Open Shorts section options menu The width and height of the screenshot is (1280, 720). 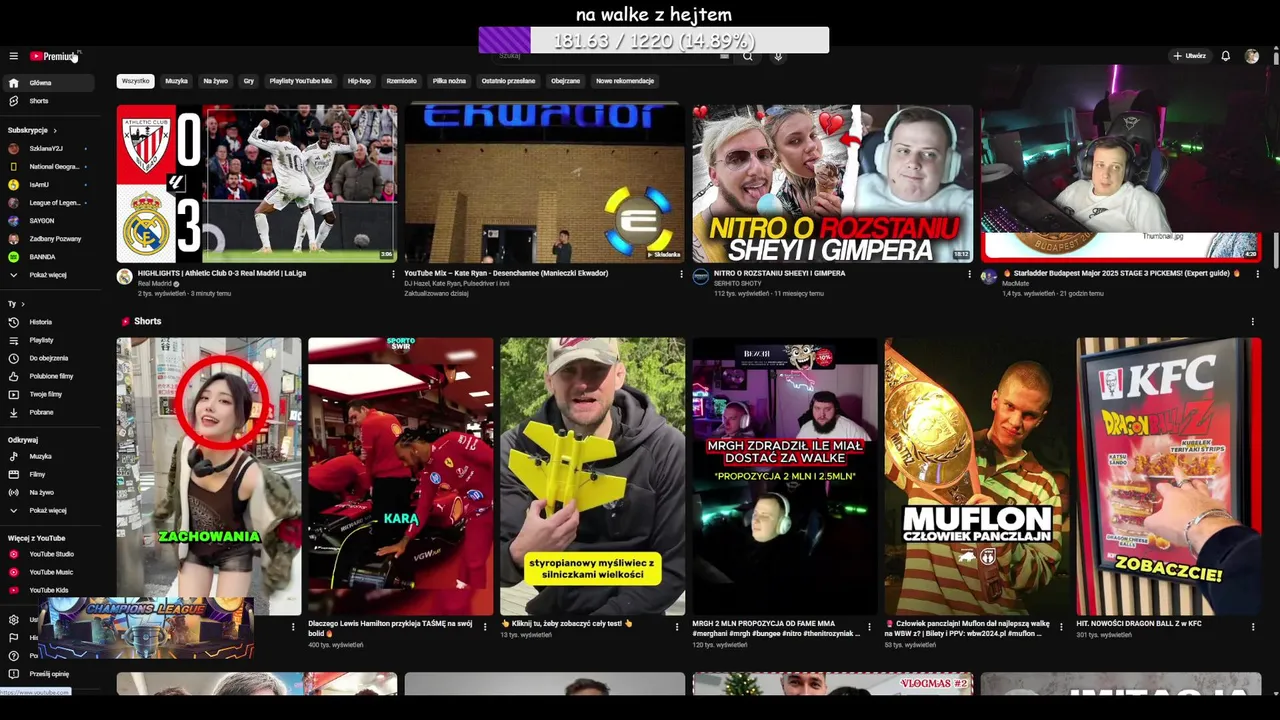[x=1252, y=322]
